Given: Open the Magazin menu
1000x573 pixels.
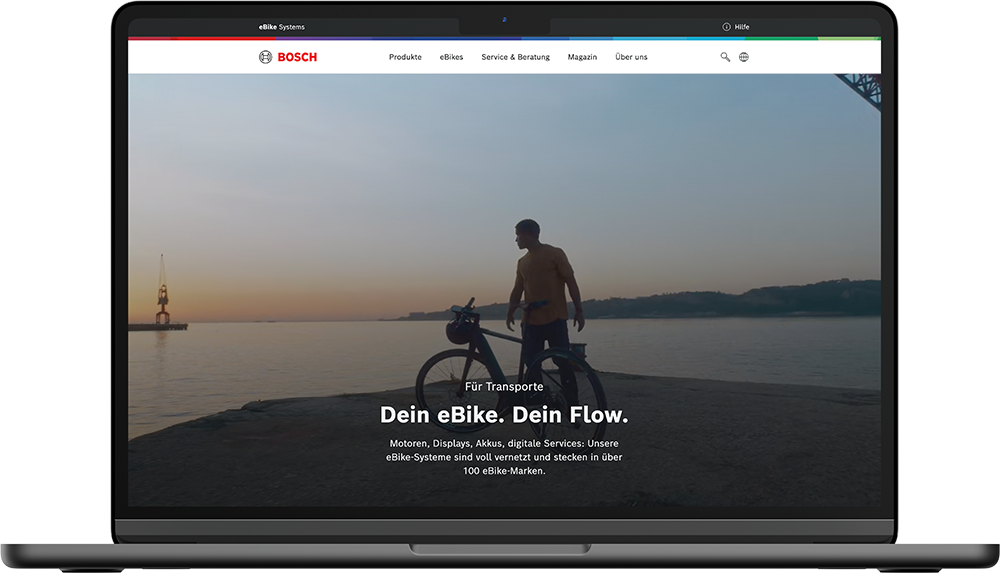Looking at the screenshot, I should 582,57.
